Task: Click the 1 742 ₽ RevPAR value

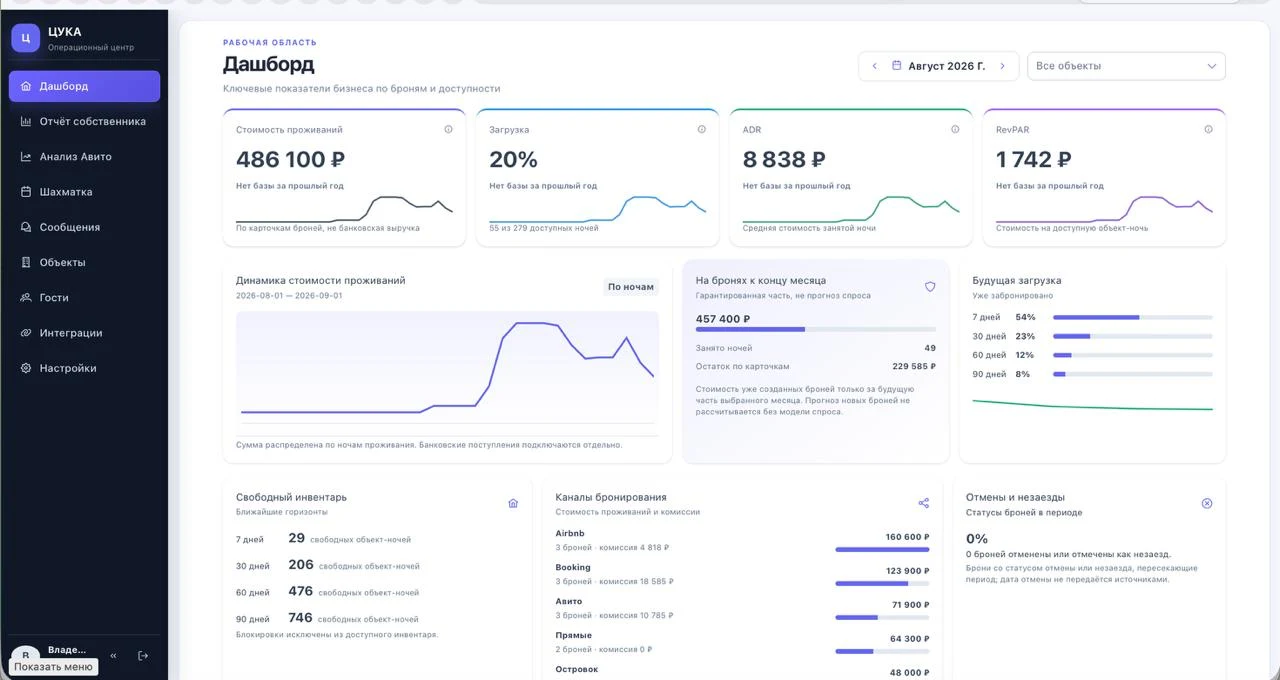Action: [x=1034, y=159]
